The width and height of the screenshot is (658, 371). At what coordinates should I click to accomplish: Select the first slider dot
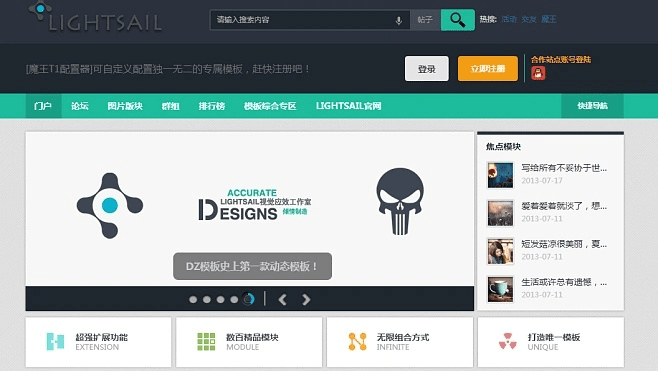pos(193,300)
